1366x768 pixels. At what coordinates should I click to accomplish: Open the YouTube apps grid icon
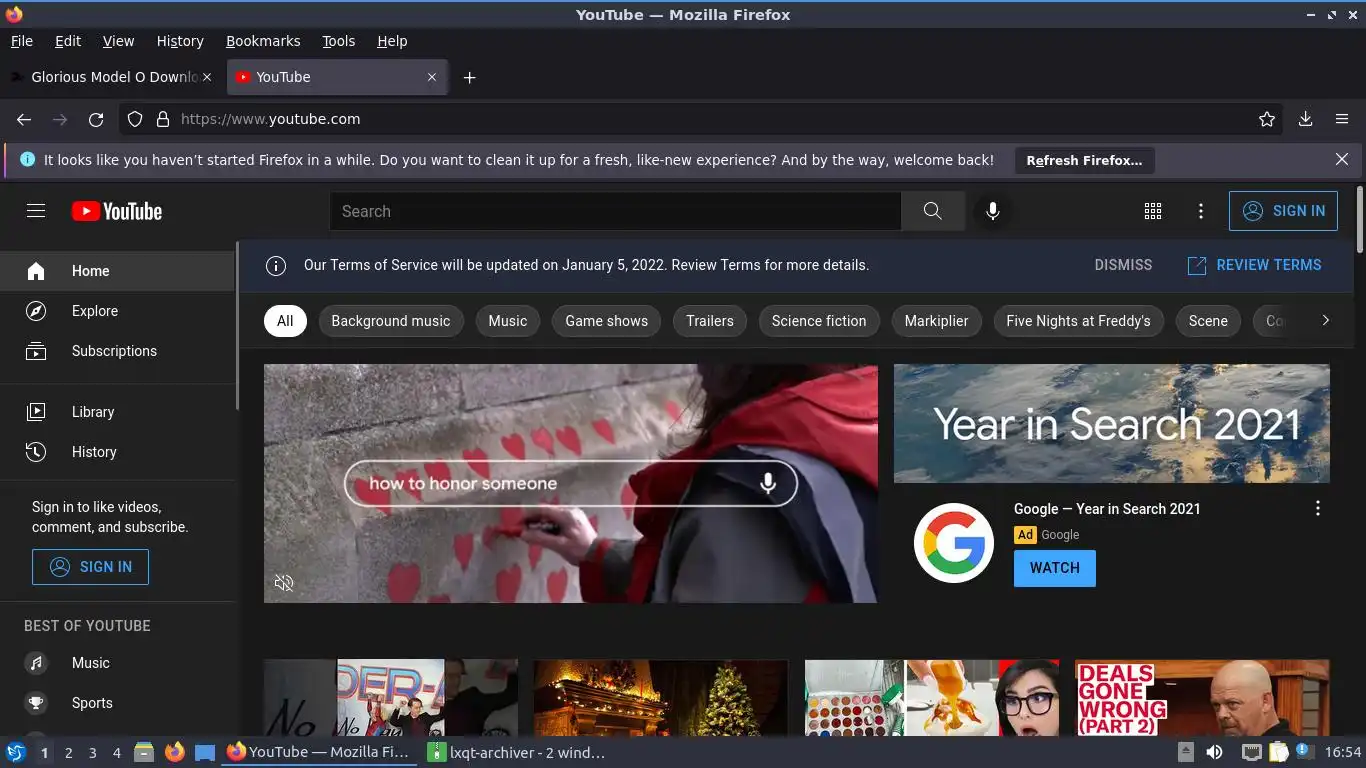pyautogui.click(x=1153, y=211)
